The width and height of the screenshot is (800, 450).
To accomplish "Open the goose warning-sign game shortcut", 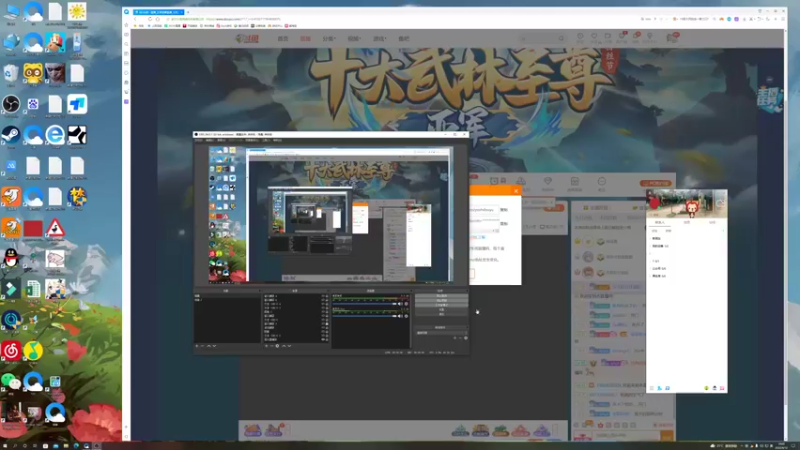I will (x=55, y=228).
